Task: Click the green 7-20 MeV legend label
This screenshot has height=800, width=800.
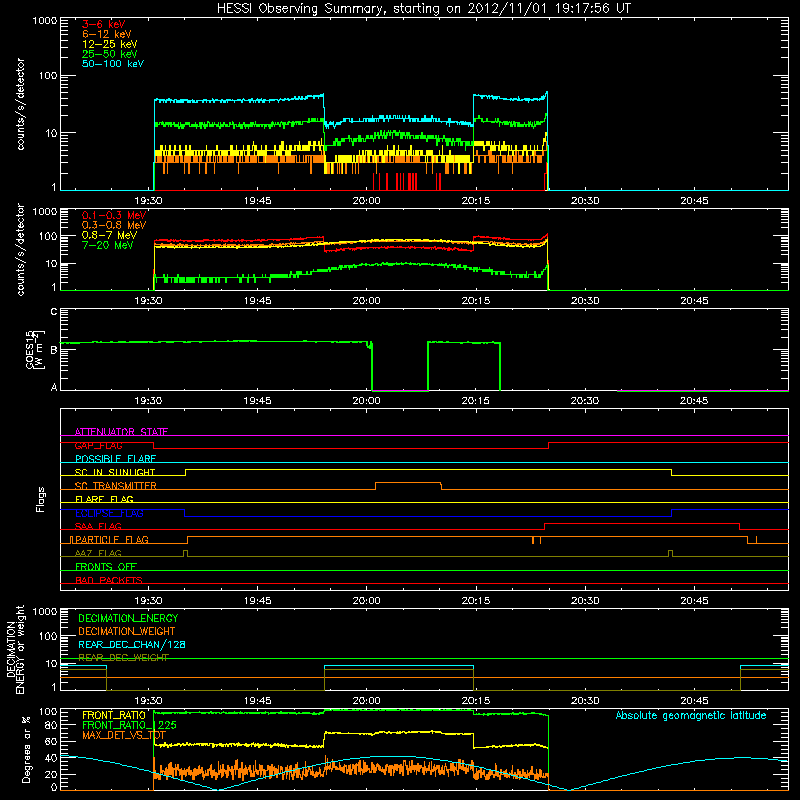Action: click(x=107, y=245)
